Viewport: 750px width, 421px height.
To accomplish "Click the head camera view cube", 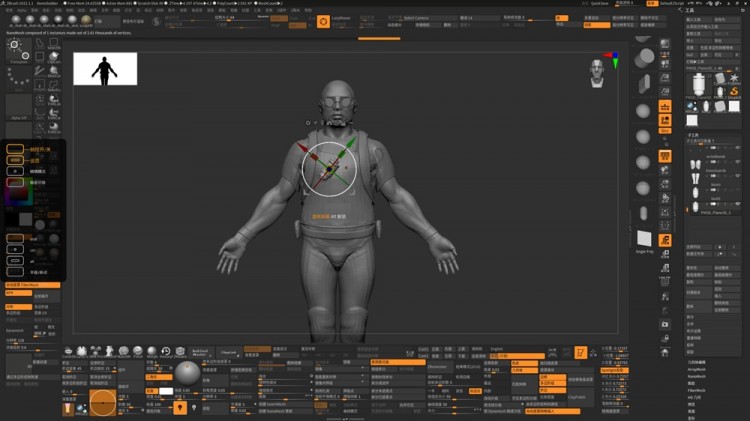I will [x=596, y=74].
